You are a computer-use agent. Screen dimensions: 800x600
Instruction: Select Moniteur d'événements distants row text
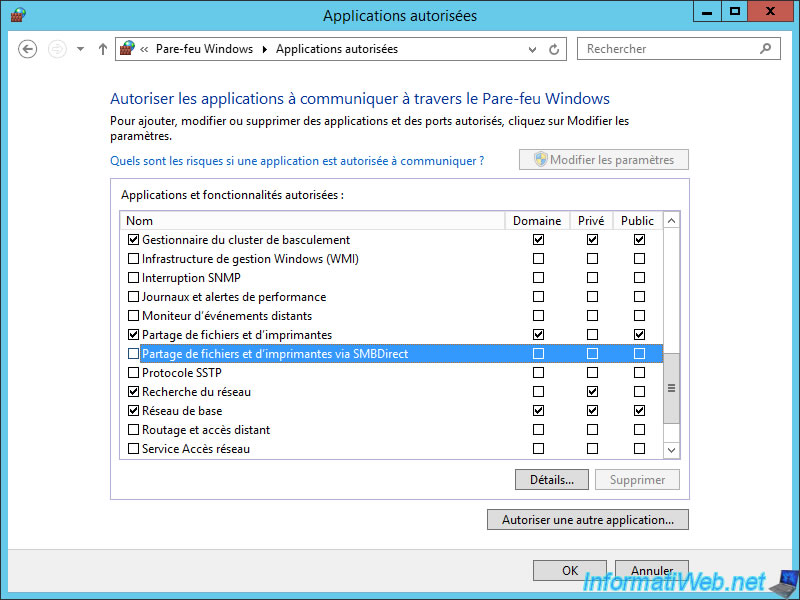coord(227,315)
